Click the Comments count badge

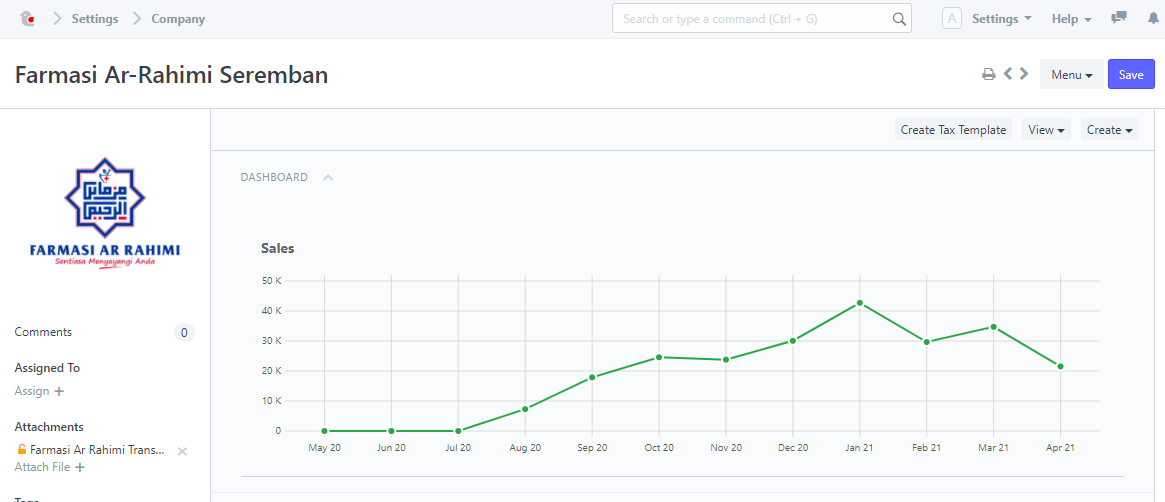pyautogui.click(x=184, y=332)
